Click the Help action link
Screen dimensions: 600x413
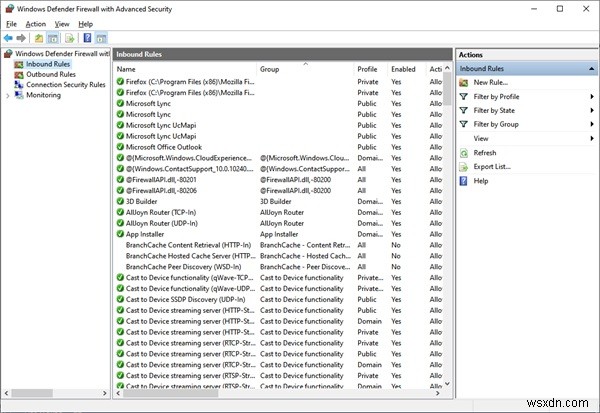(481, 181)
